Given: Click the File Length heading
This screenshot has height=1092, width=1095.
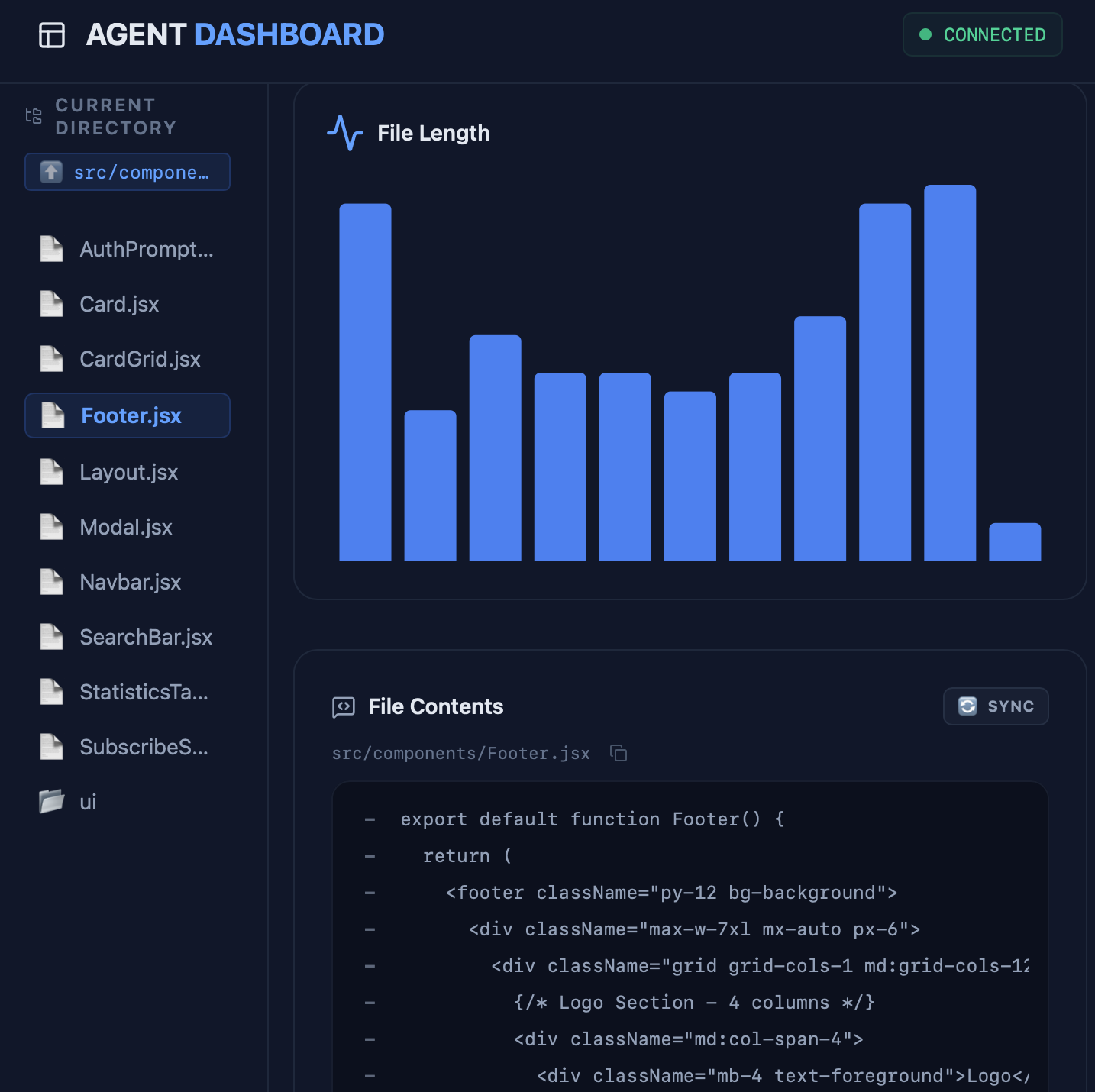Looking at the screenshot, I should pyautogui.click(x=434, y=133).
